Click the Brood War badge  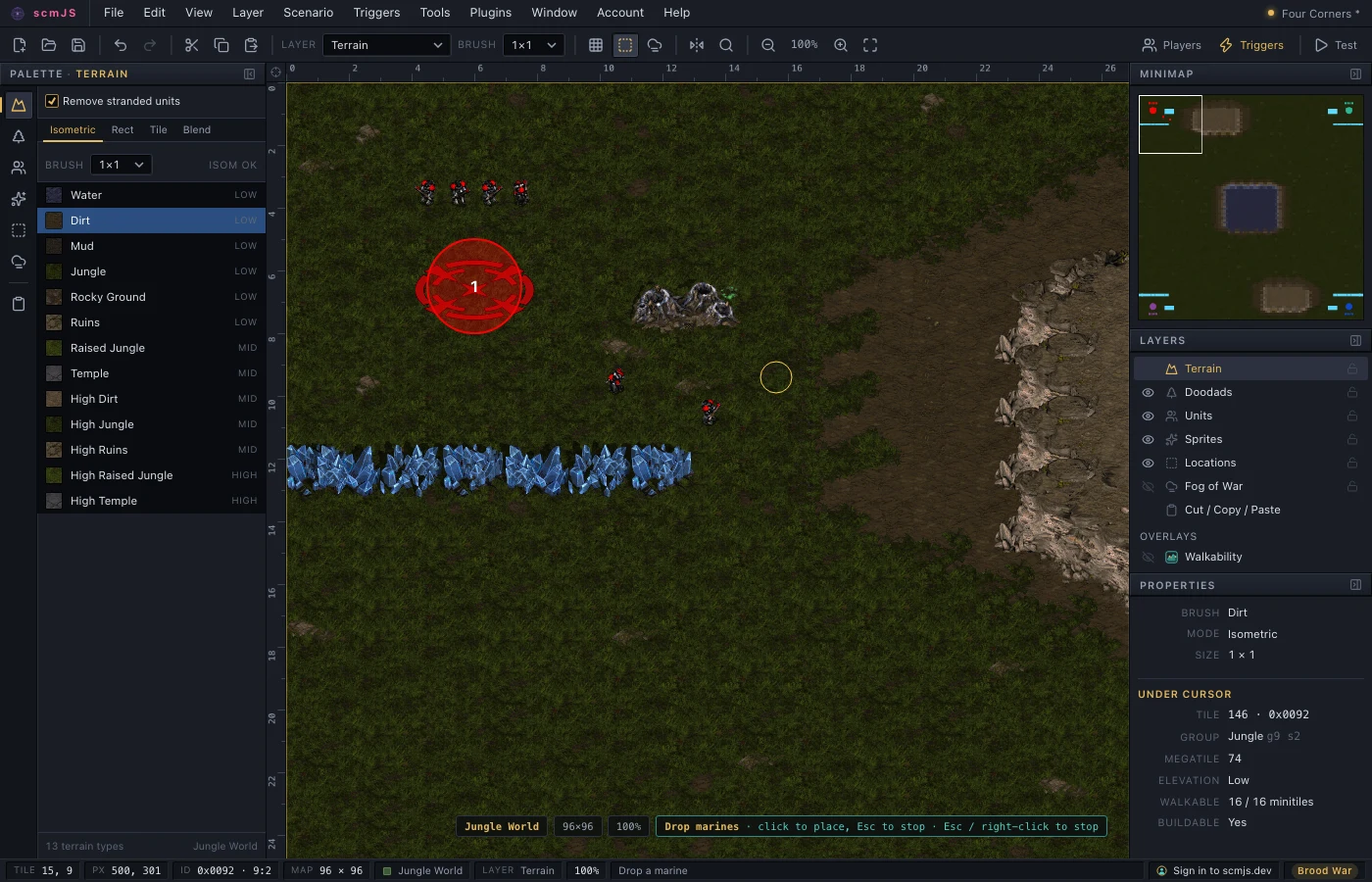(1325, 870)
